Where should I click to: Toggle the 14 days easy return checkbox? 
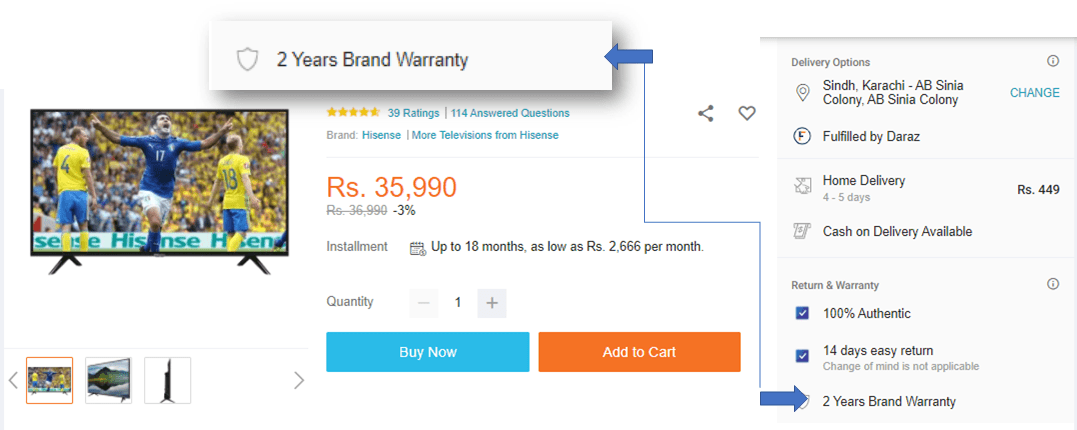(x=802, y=355)
